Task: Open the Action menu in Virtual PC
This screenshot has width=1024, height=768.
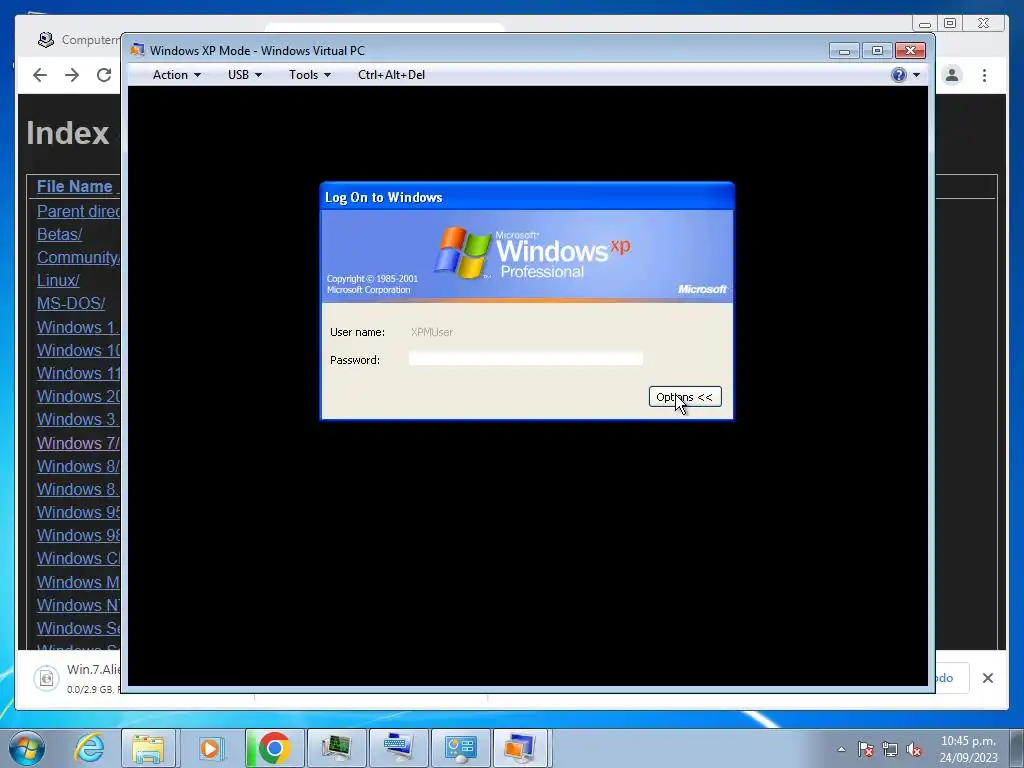Action: [176, 75]
